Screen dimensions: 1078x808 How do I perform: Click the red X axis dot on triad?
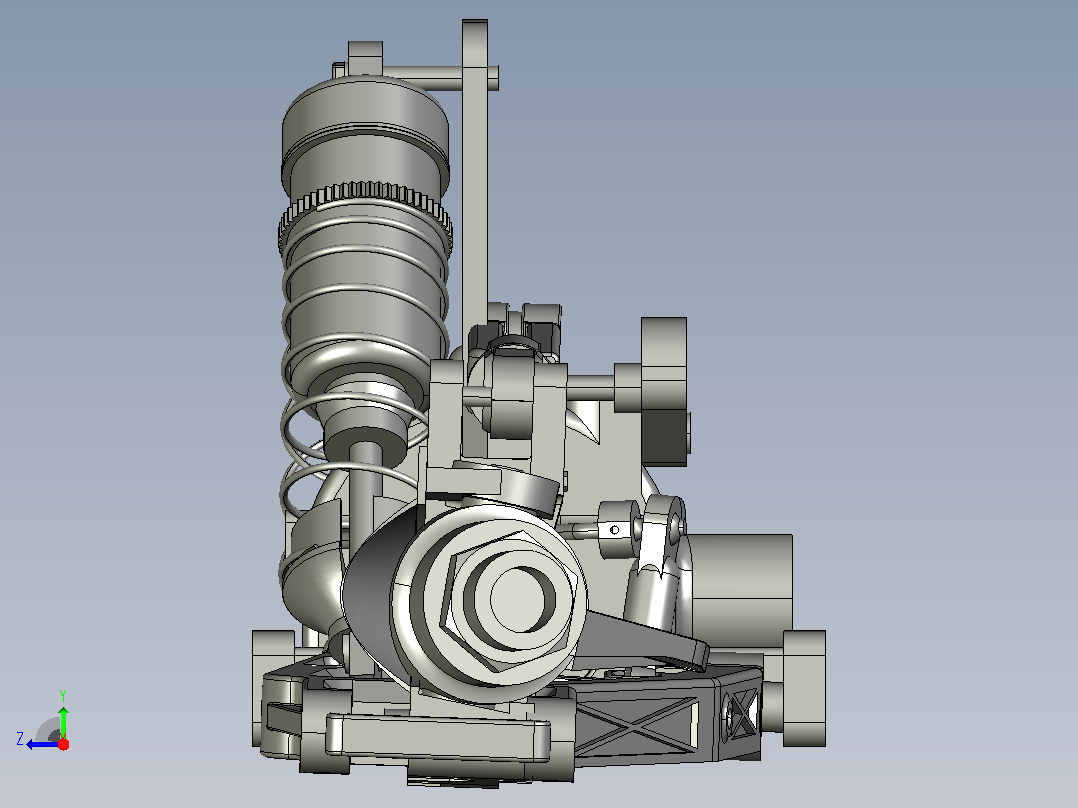[x=63, y=744]
